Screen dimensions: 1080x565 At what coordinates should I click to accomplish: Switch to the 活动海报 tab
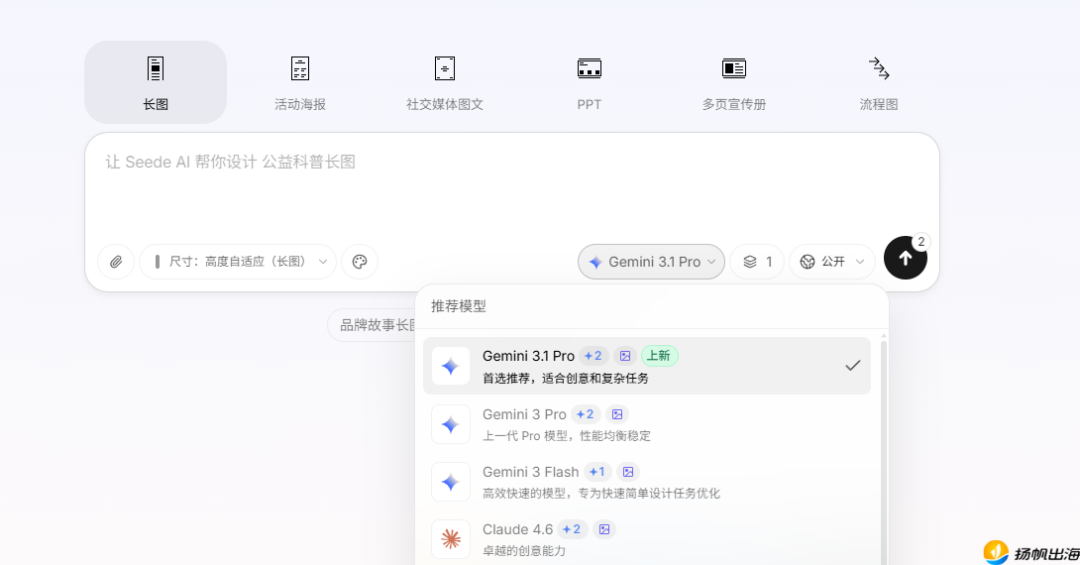[300, 83]
